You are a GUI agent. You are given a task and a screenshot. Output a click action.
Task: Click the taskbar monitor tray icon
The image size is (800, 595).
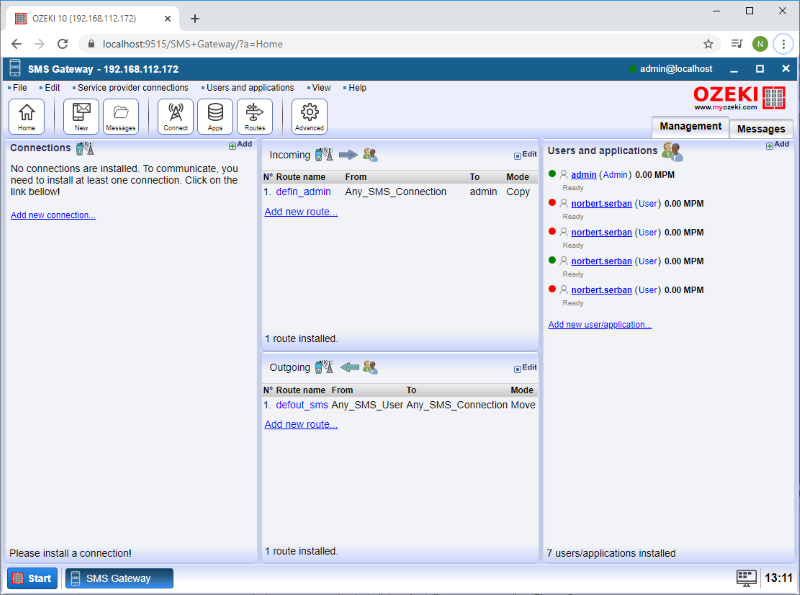[746, 578]
